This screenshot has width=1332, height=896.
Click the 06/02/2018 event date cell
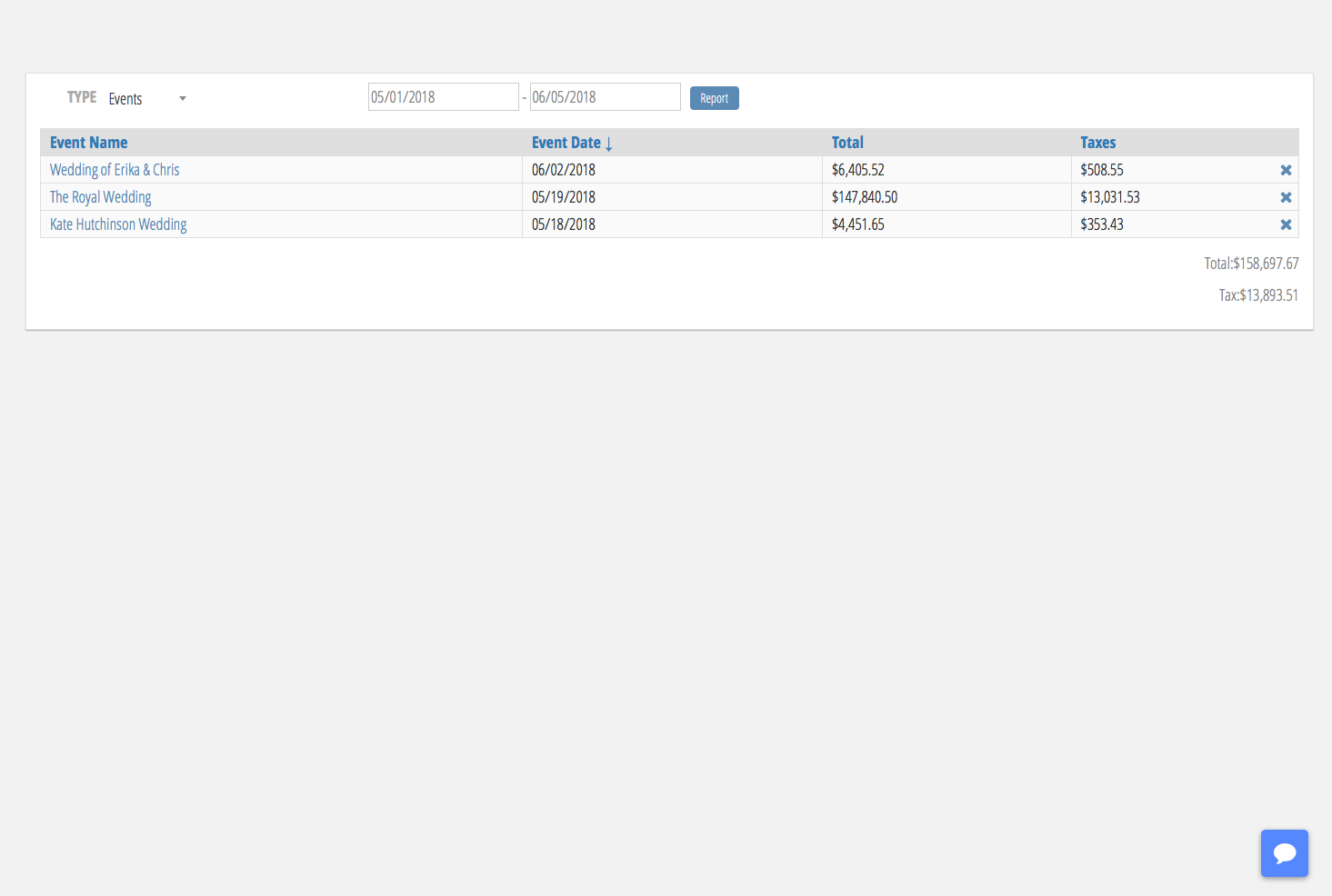(564, 170)
